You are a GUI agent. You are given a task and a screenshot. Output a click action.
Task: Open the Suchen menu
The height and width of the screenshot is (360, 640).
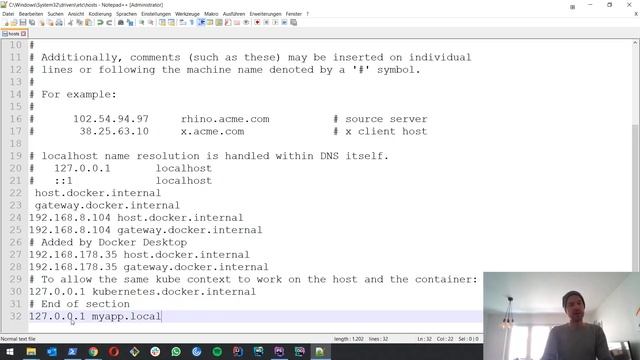pos(56,14)
